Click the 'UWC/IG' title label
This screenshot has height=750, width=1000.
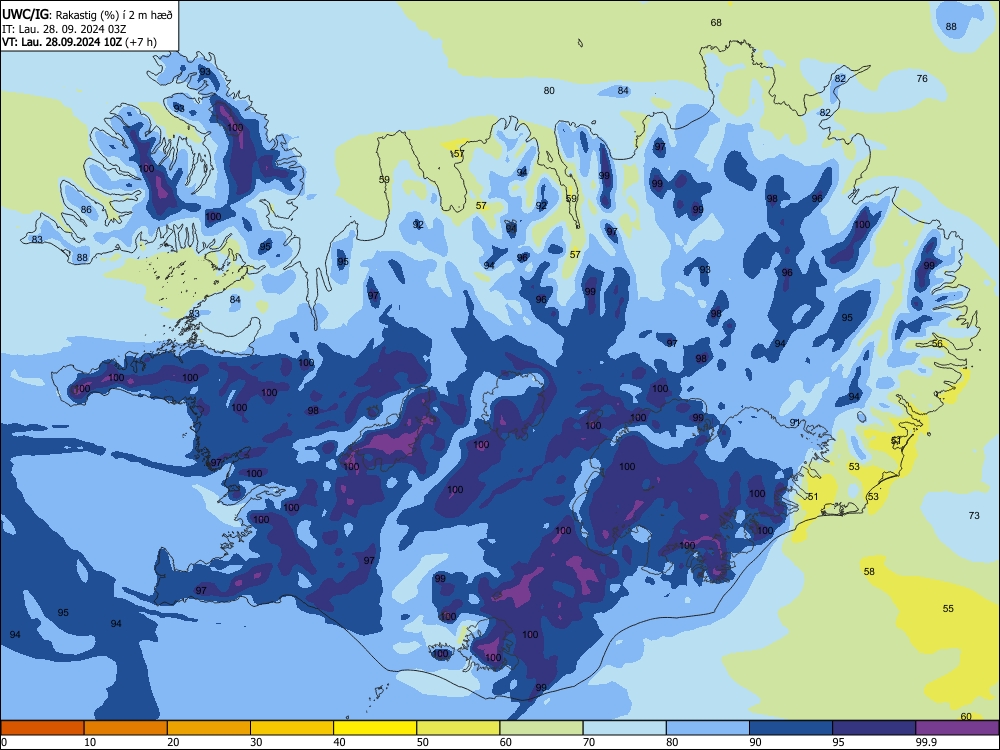click(25, 14)
